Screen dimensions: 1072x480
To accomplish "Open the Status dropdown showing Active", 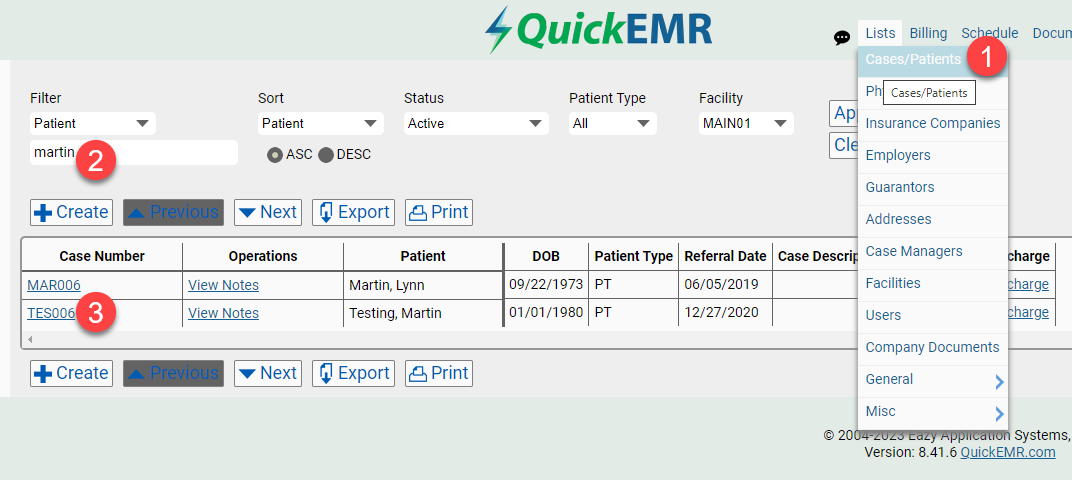I will pyautogui.click(x=476, y=124).
